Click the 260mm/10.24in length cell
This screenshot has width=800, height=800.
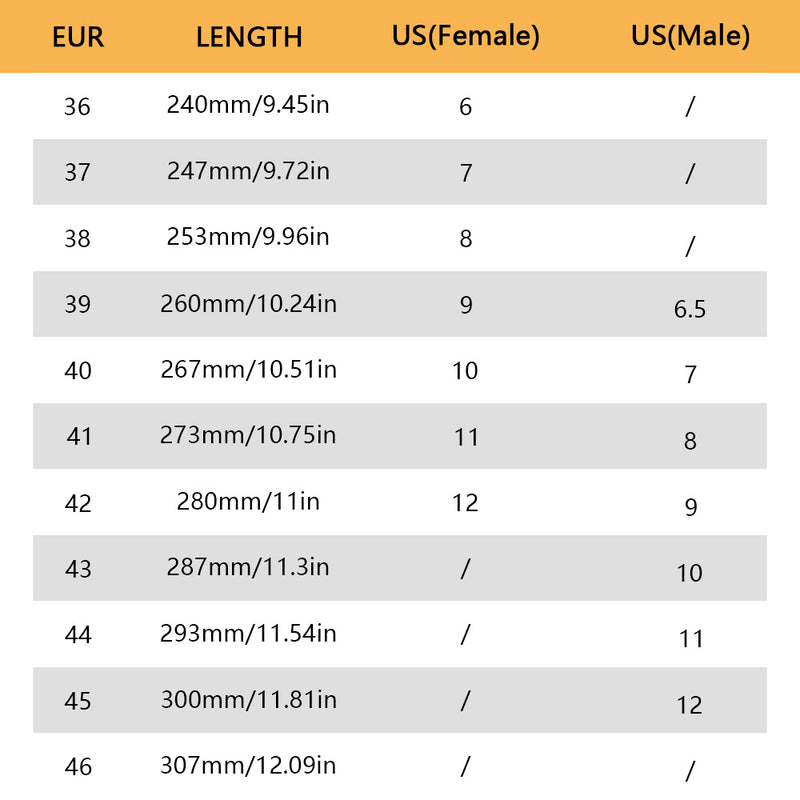tap(248, 304)
